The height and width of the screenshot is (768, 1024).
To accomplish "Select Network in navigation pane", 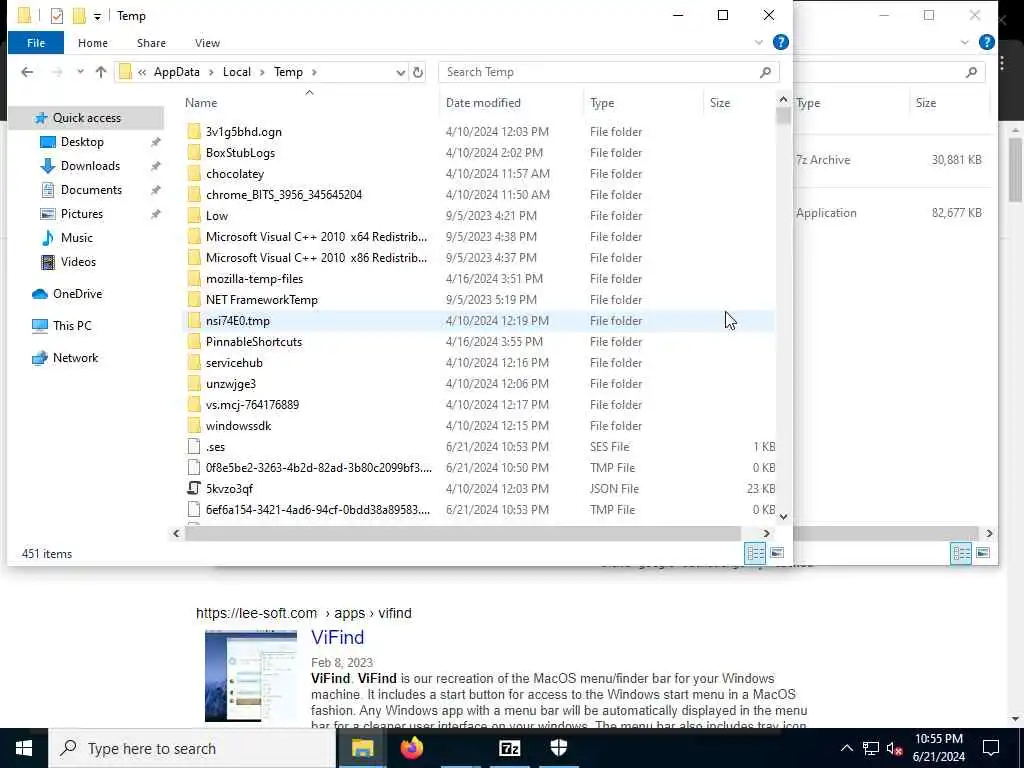I will pyautogui.click(x=75, y=358).
